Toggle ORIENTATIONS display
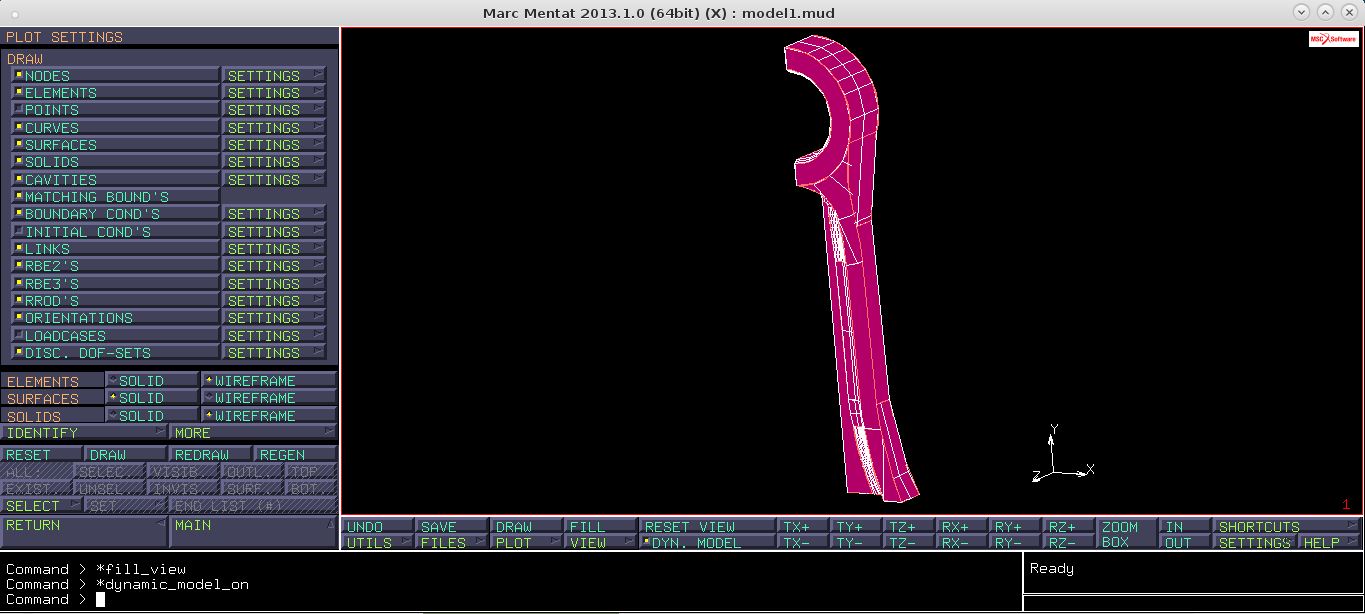 pos(115,318)
